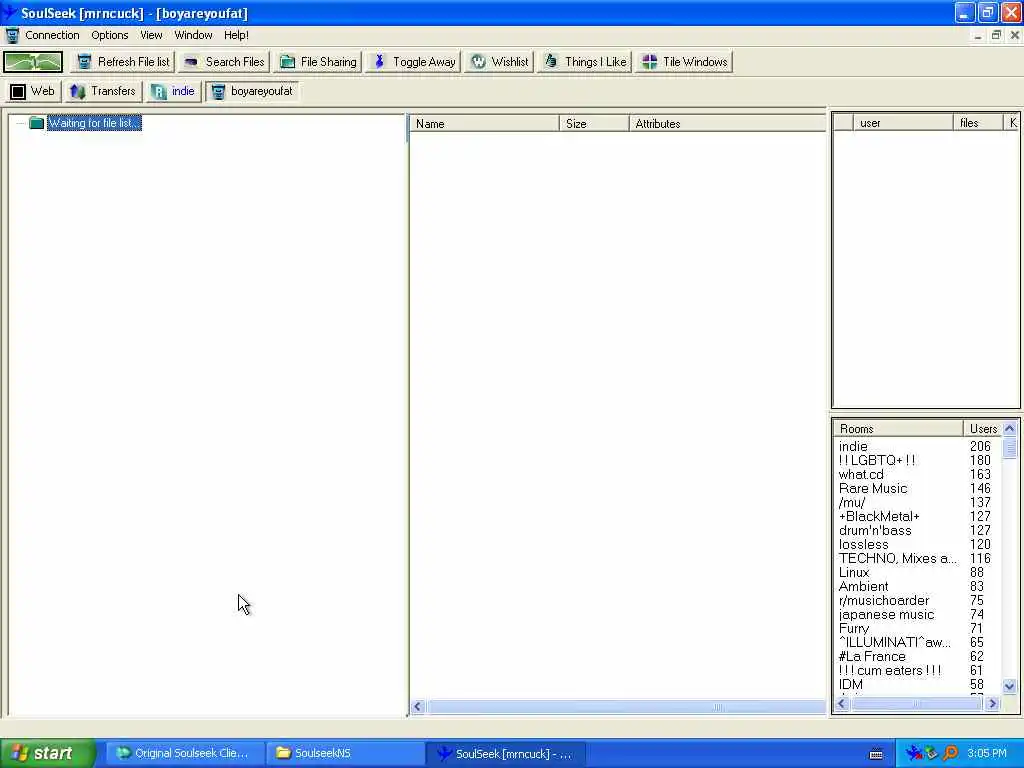Screen dimensions: 1024x768
Task: Select the Furry room
Action: (x=916, y=629)
